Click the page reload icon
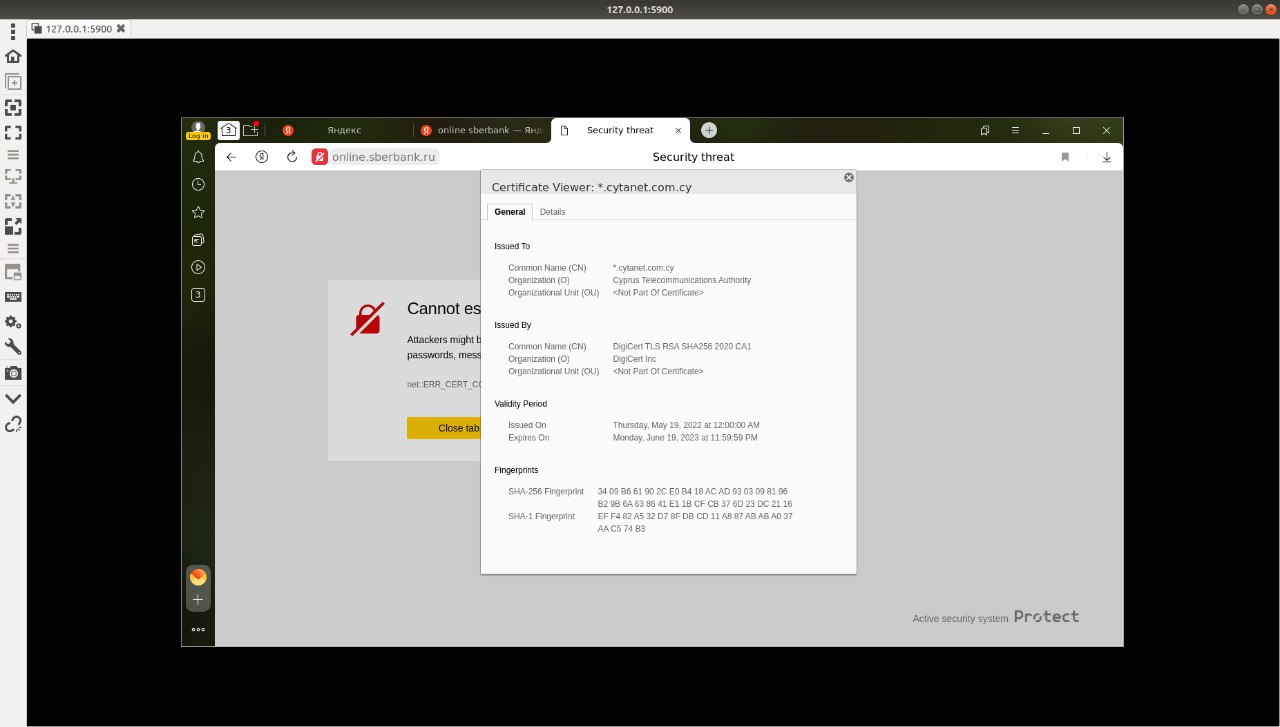The width and height of the screenshot is (1280, 727). point(292,157)
